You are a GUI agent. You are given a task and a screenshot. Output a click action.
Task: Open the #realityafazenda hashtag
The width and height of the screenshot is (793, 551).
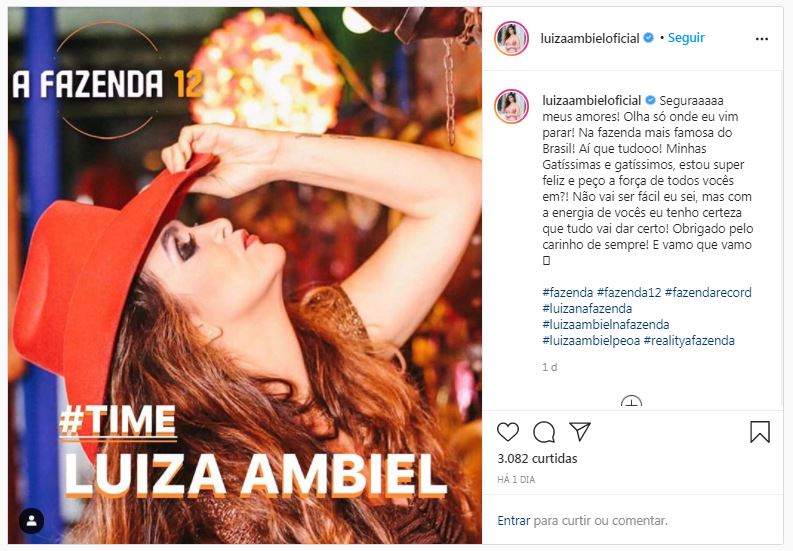coord(689,341)
